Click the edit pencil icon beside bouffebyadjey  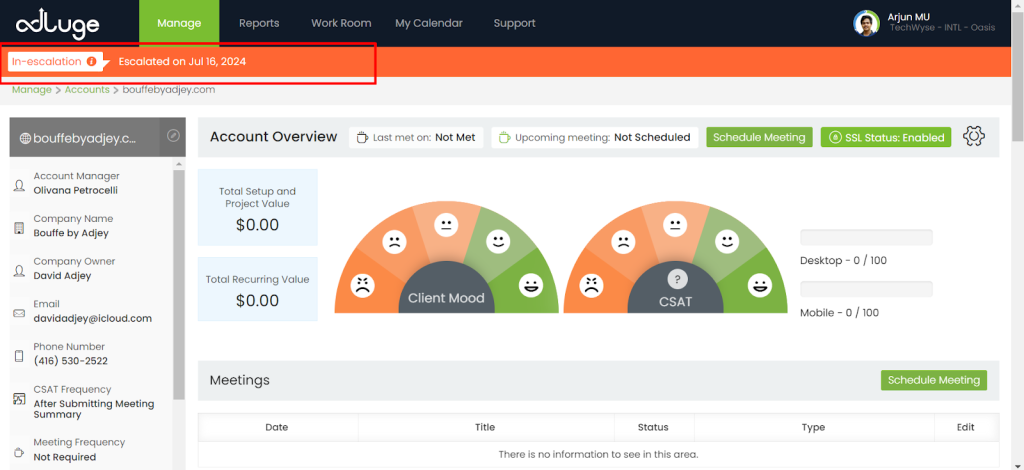[173, 136]
